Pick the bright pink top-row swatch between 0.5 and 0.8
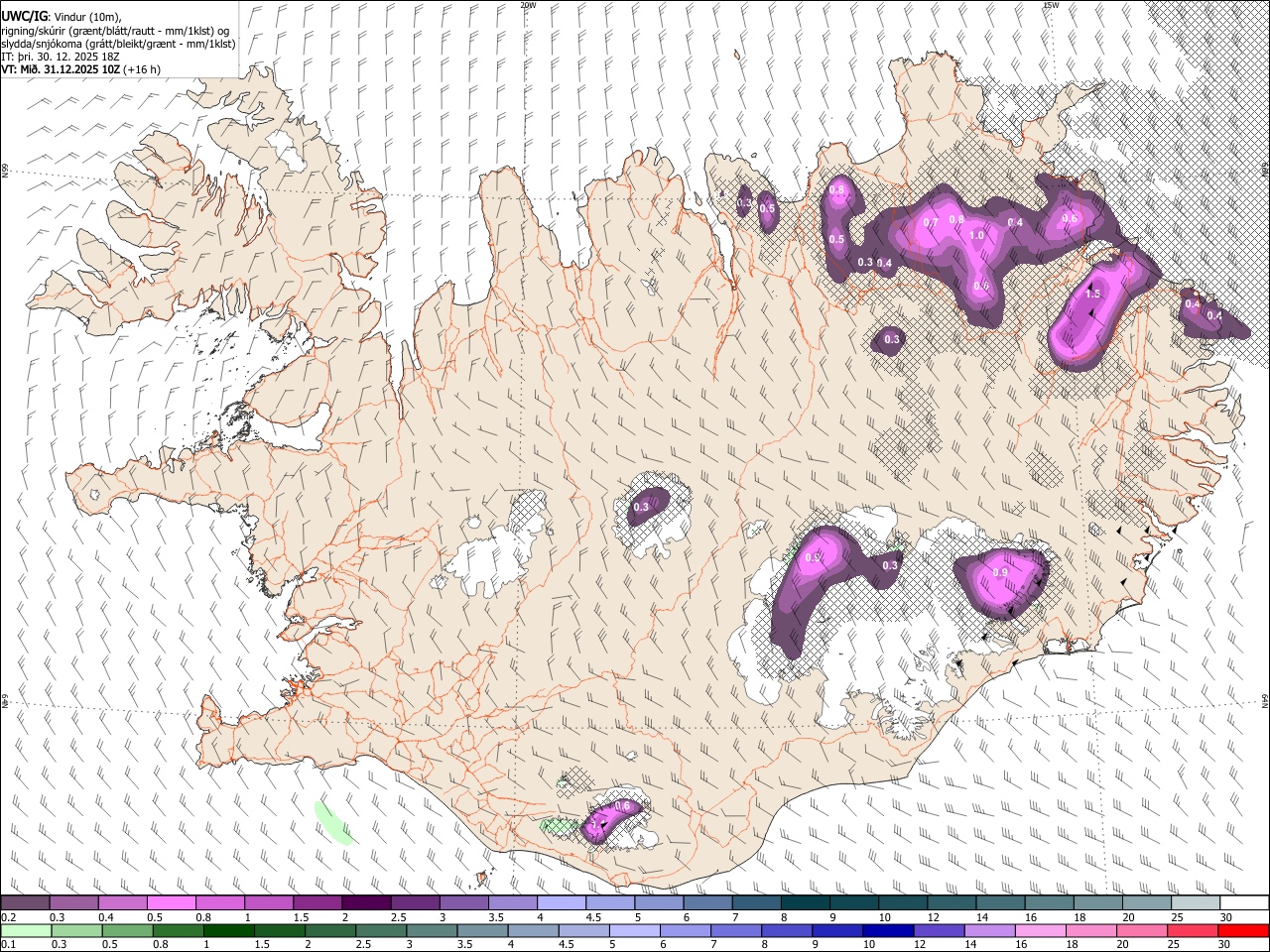This screenshot has width=1270, height=952. 171,903
